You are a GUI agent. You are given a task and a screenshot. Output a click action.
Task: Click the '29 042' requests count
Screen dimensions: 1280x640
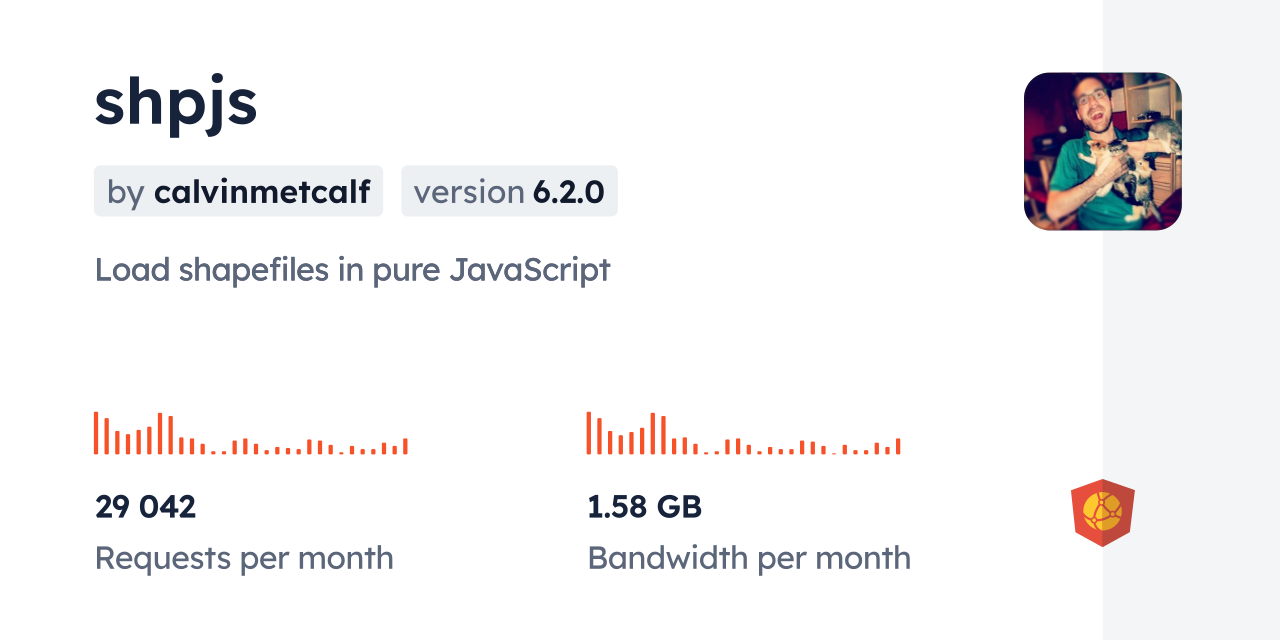pos(145,507)
